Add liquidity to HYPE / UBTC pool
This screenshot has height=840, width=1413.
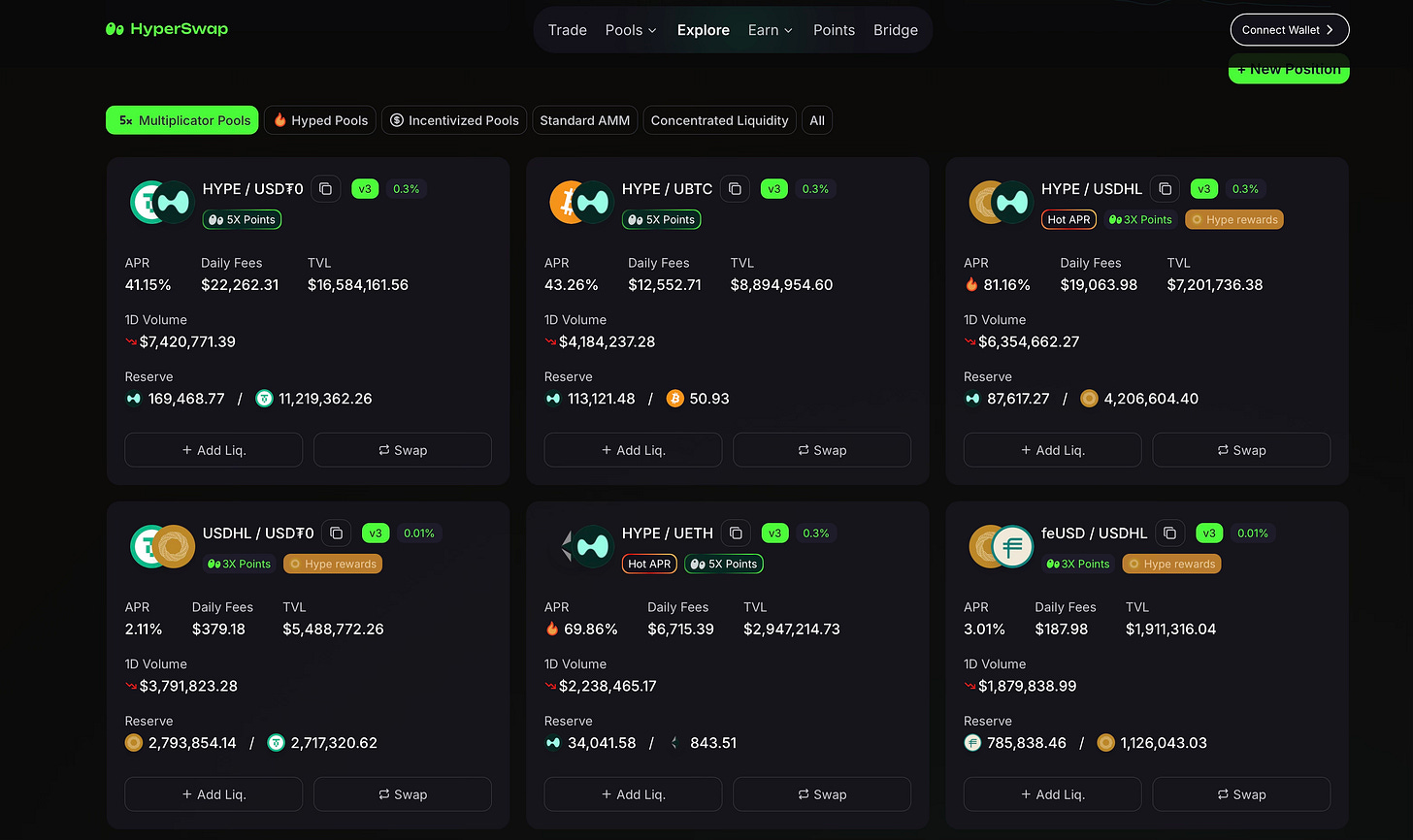point(633,450)
